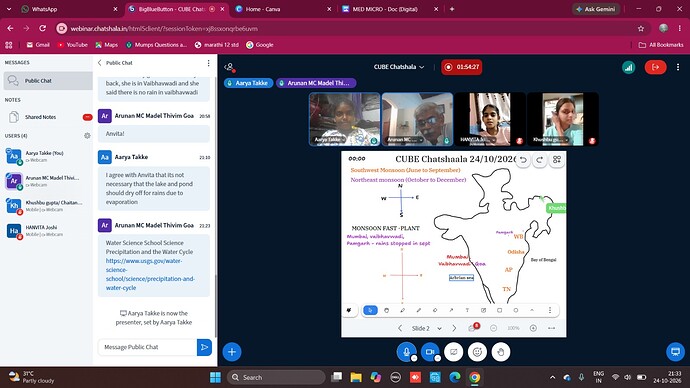Click the Aarya Takke talking indicator
Image resolution: width=690 pixels, height=388 pixels.
[248, 83]
